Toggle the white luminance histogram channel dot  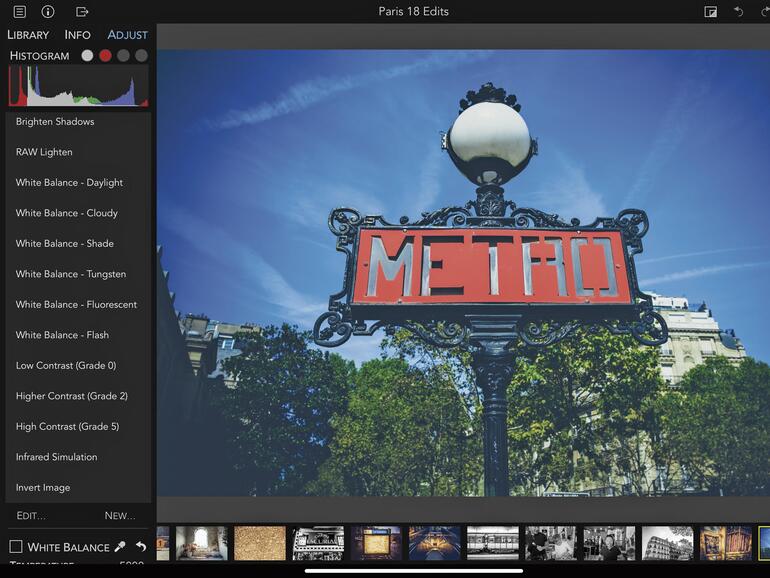tap(87, 56)
